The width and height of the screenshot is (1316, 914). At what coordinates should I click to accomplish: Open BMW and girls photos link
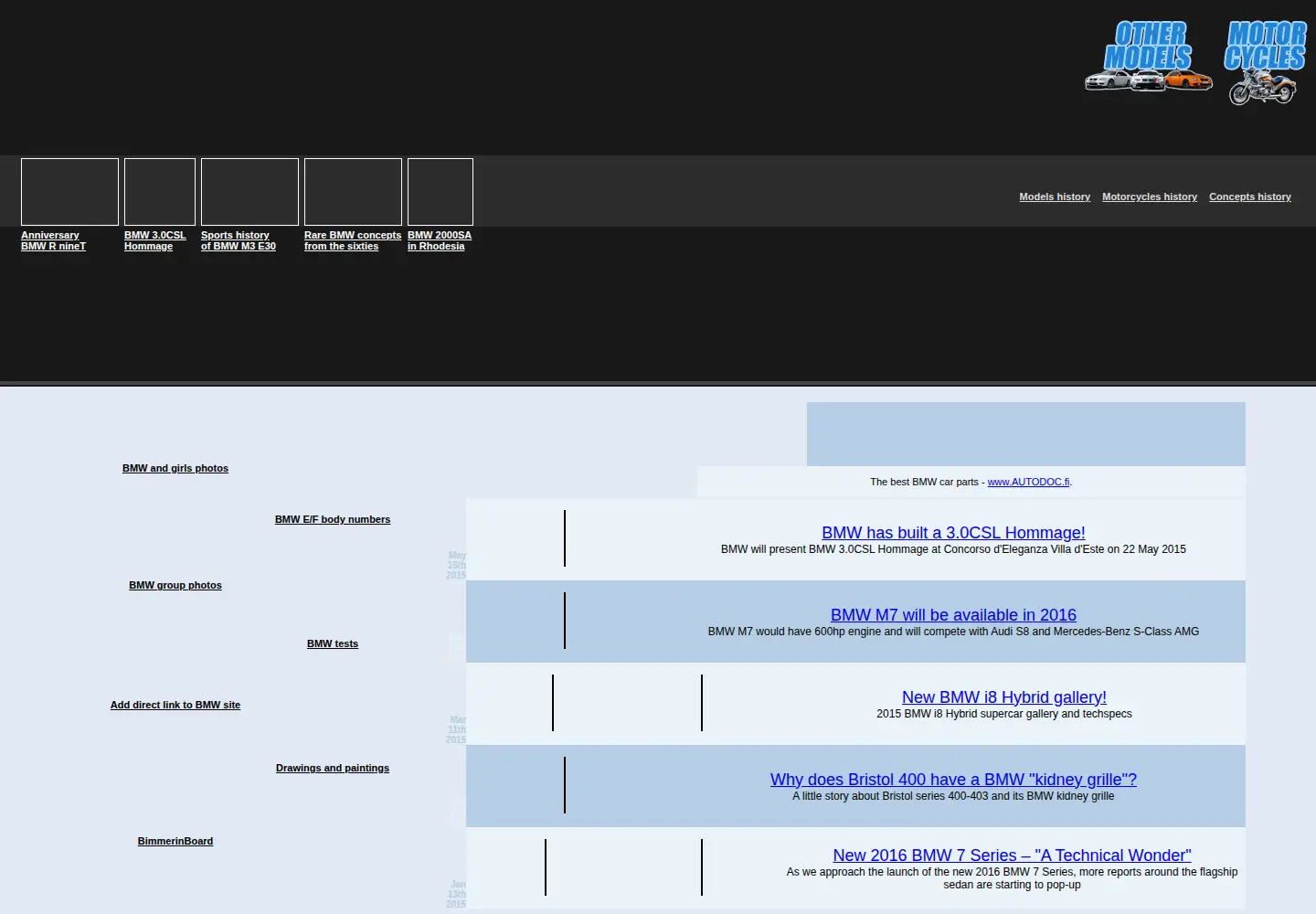[175, 468]
